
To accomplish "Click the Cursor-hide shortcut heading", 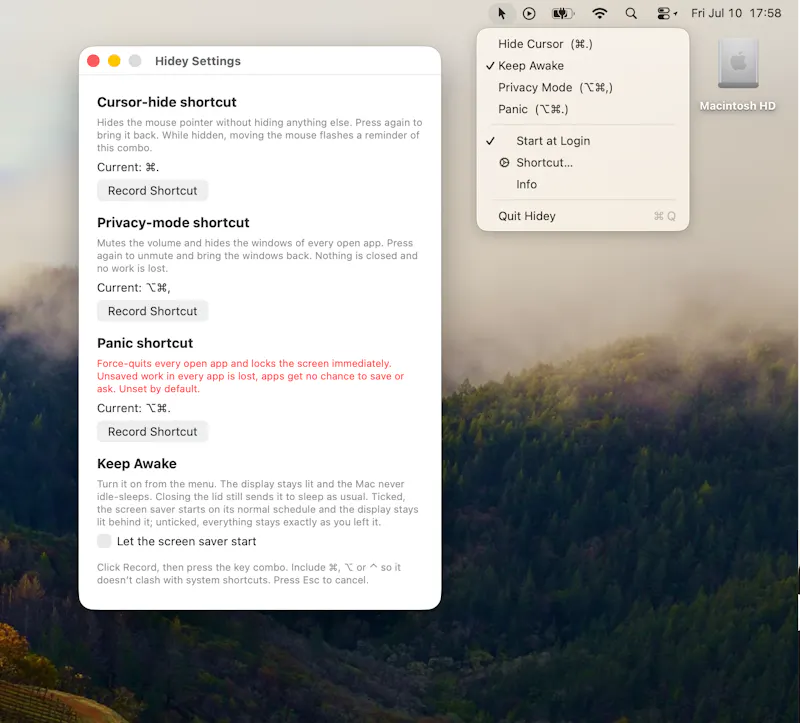I will point(167,102).
